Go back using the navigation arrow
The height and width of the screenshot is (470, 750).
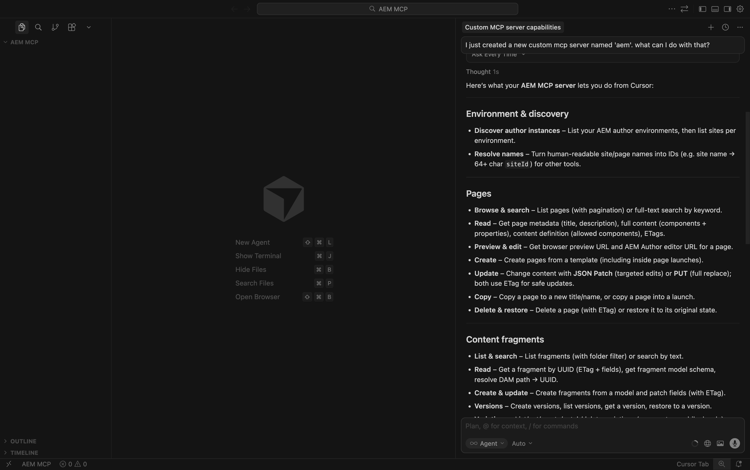click(234, 9)
